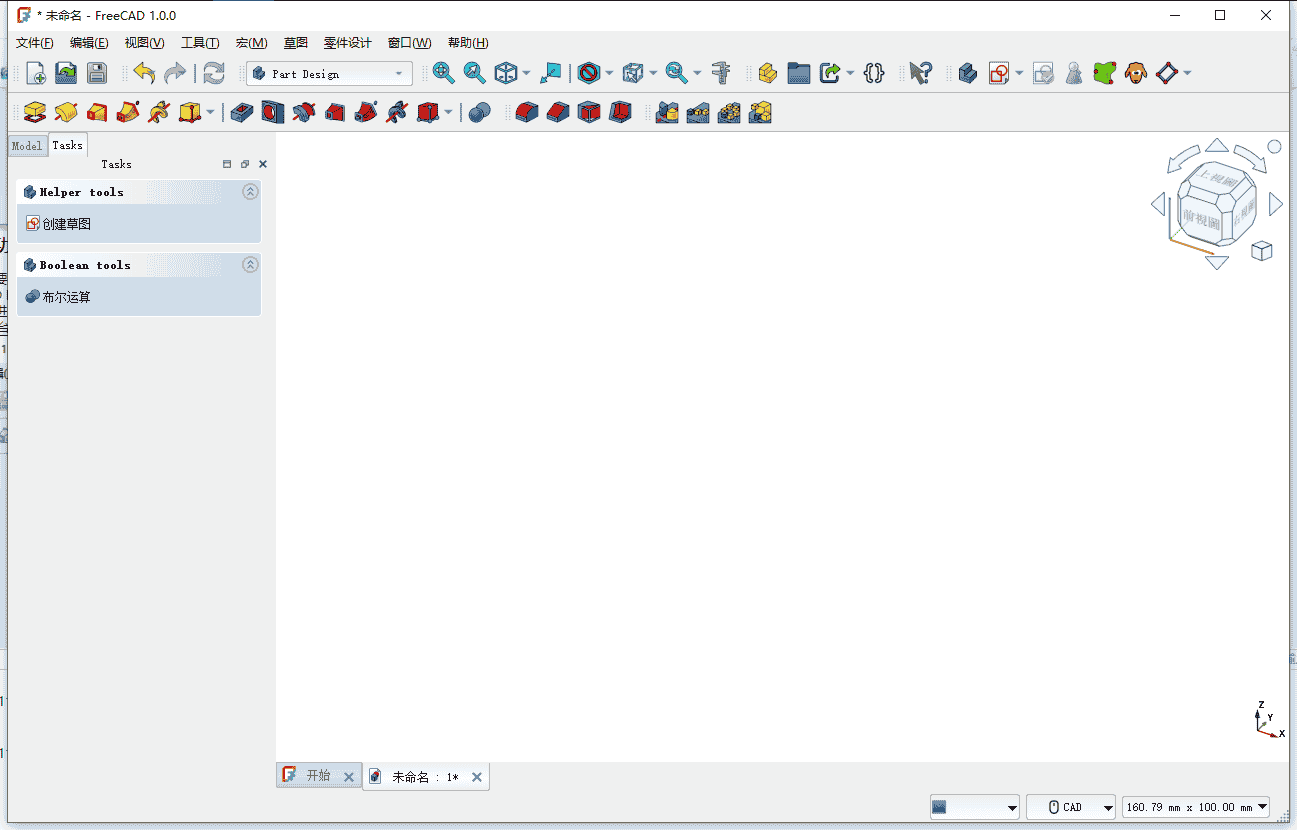Open the 编辑(E) menu
Viewport: 1297px width, 830px height.
click(x=89, y=43)
